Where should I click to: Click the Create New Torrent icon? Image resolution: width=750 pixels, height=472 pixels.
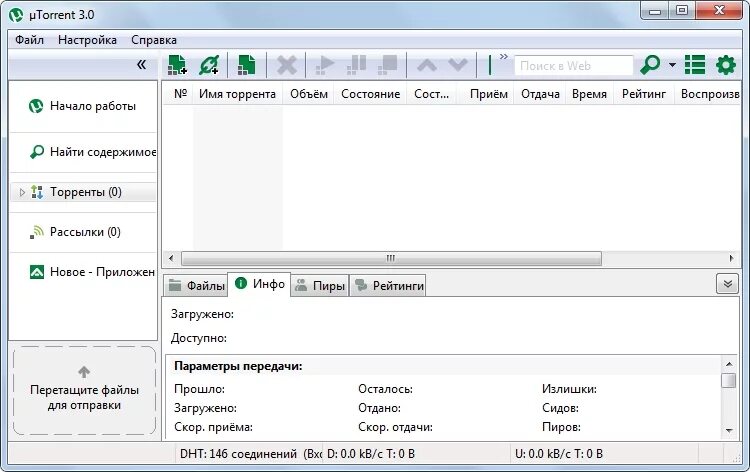pyautogui.click(x=246, y=65)
